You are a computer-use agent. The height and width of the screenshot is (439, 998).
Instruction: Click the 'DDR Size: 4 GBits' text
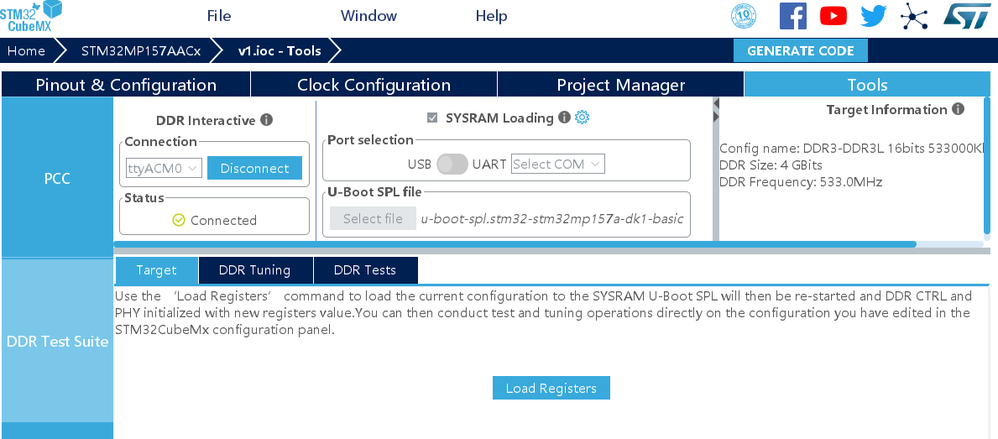770,165
